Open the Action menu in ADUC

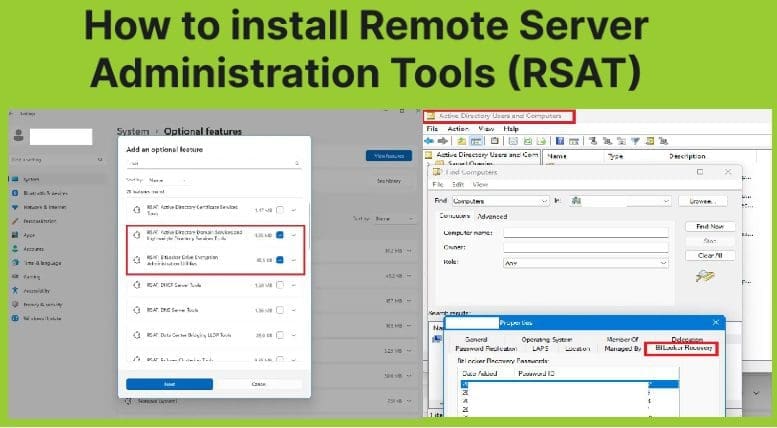click(x=458, y=129)
